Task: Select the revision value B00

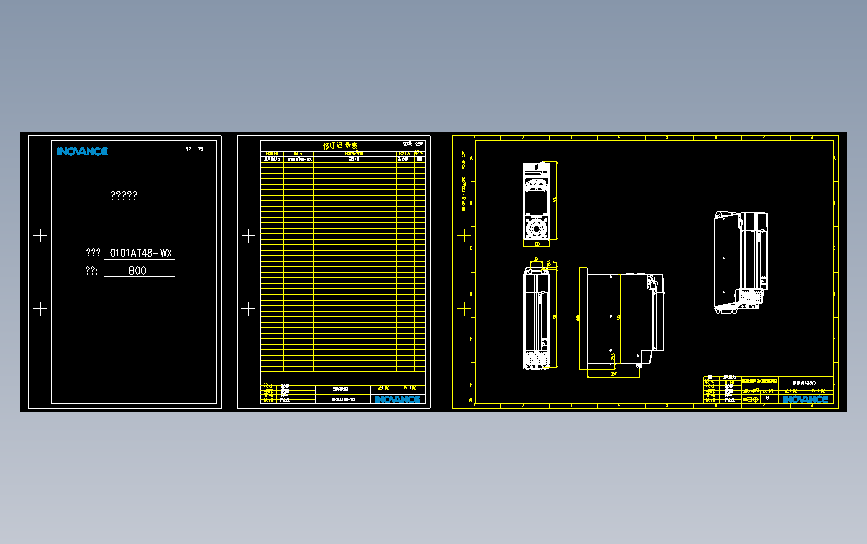Action: [x=137, y=271]
